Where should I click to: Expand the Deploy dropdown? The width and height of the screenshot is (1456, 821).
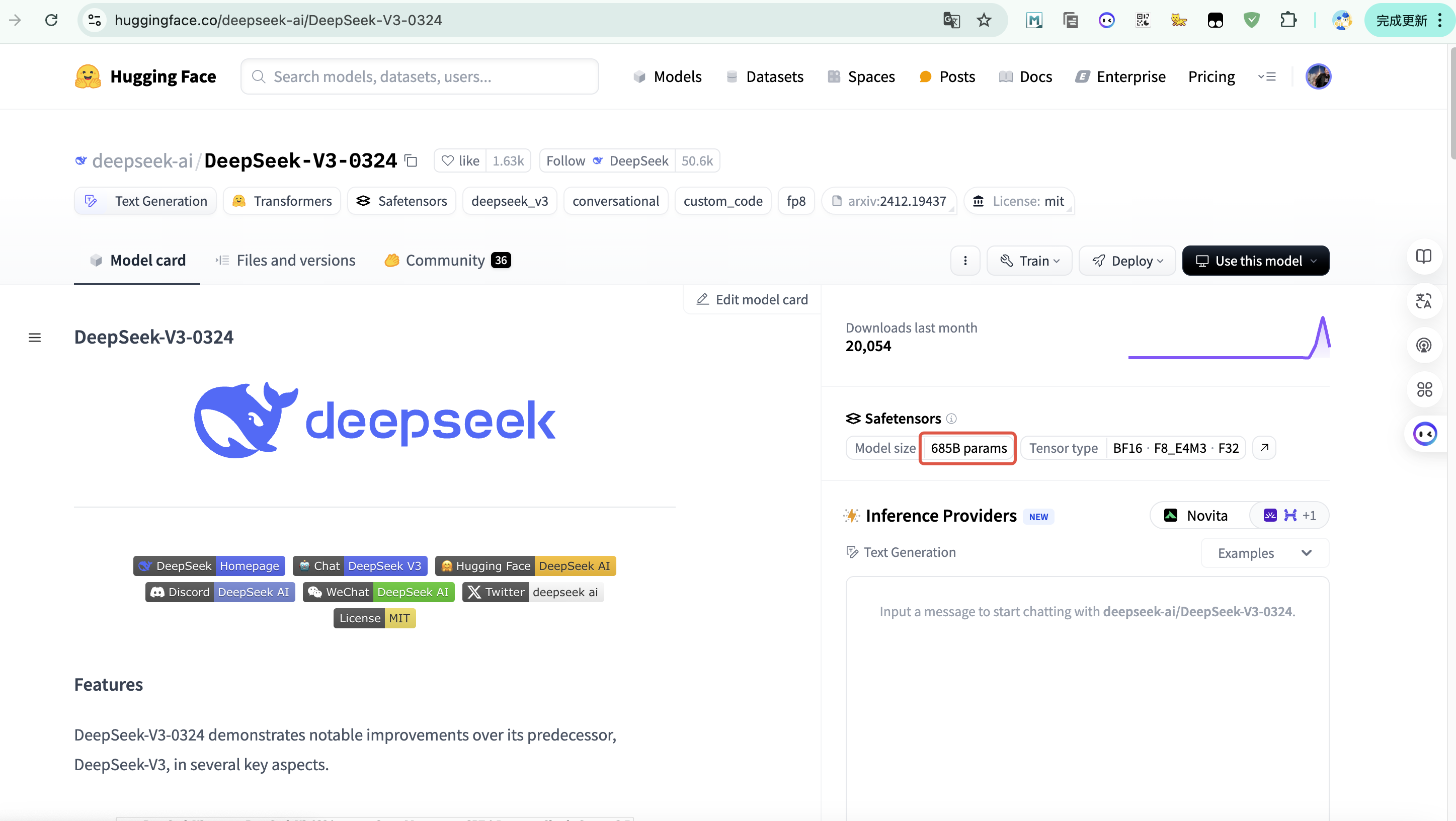click(1127, 261)
